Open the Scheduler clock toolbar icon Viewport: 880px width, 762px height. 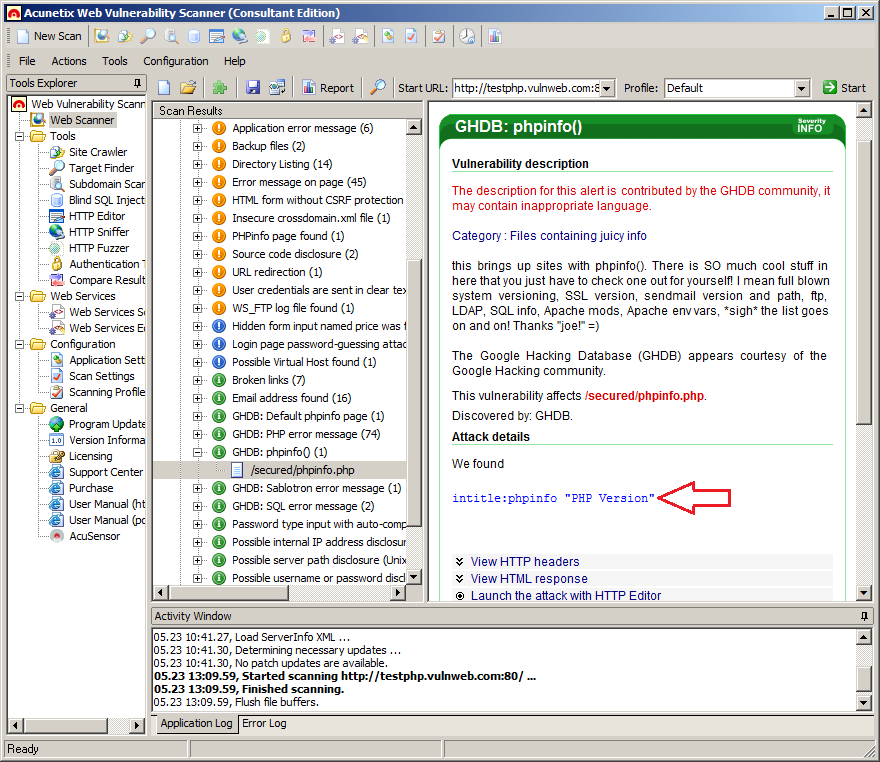467,36
